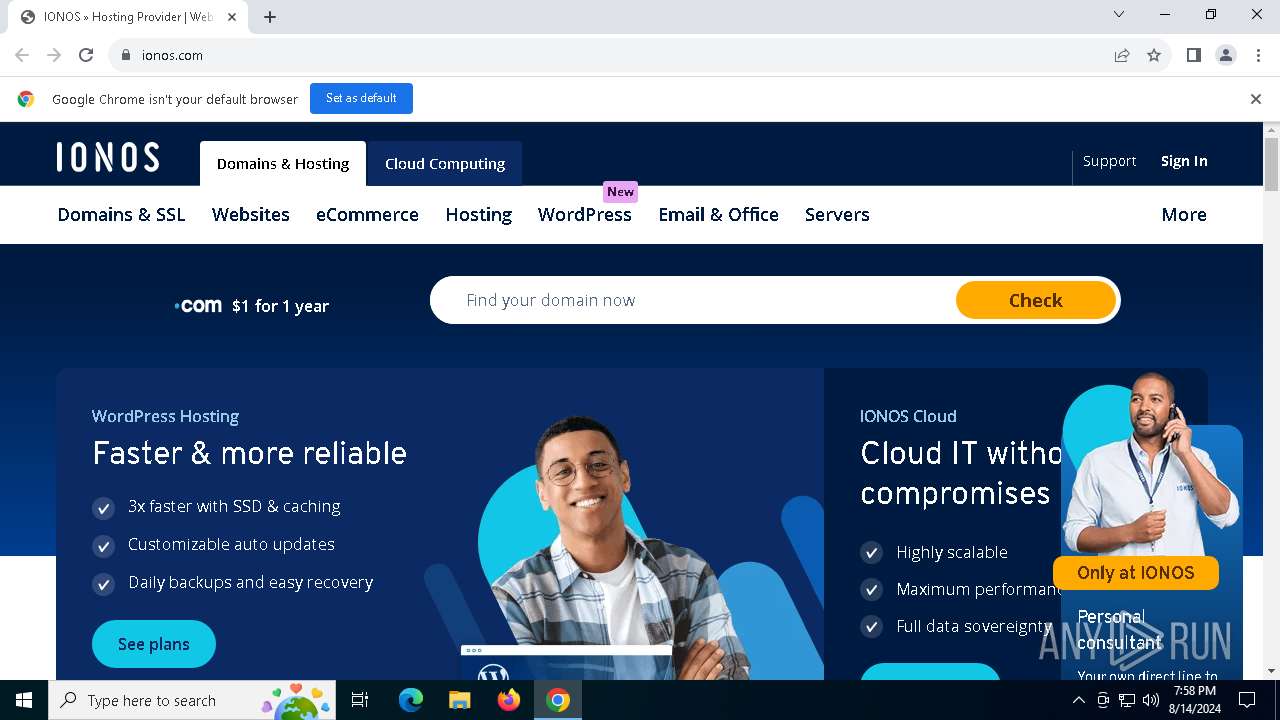Launch Microsoft Edge from taskbar
Screen dimensions: 1280x720
tap(411, 700)
